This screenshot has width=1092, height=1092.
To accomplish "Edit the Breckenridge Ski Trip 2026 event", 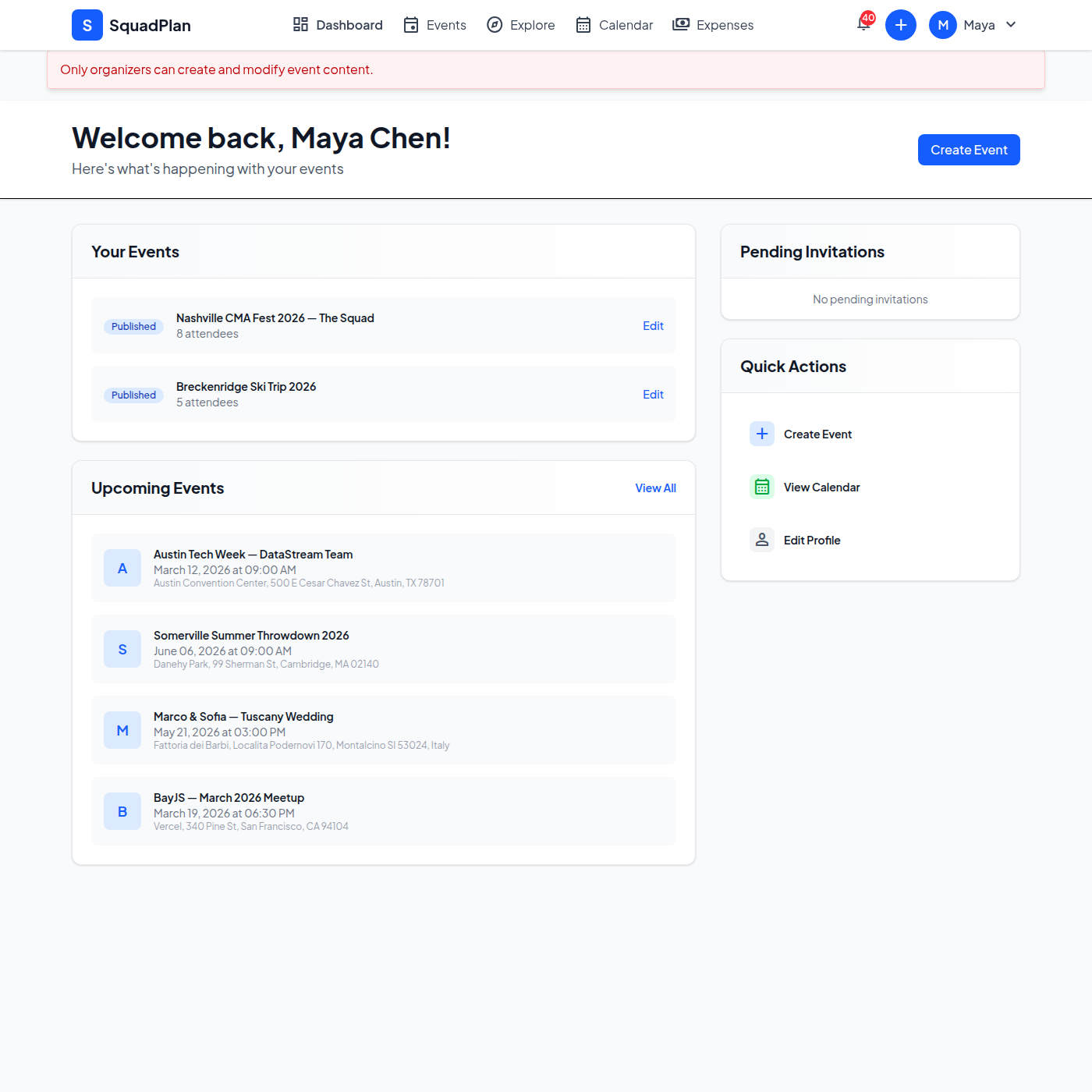I will (x=653, y=395).
